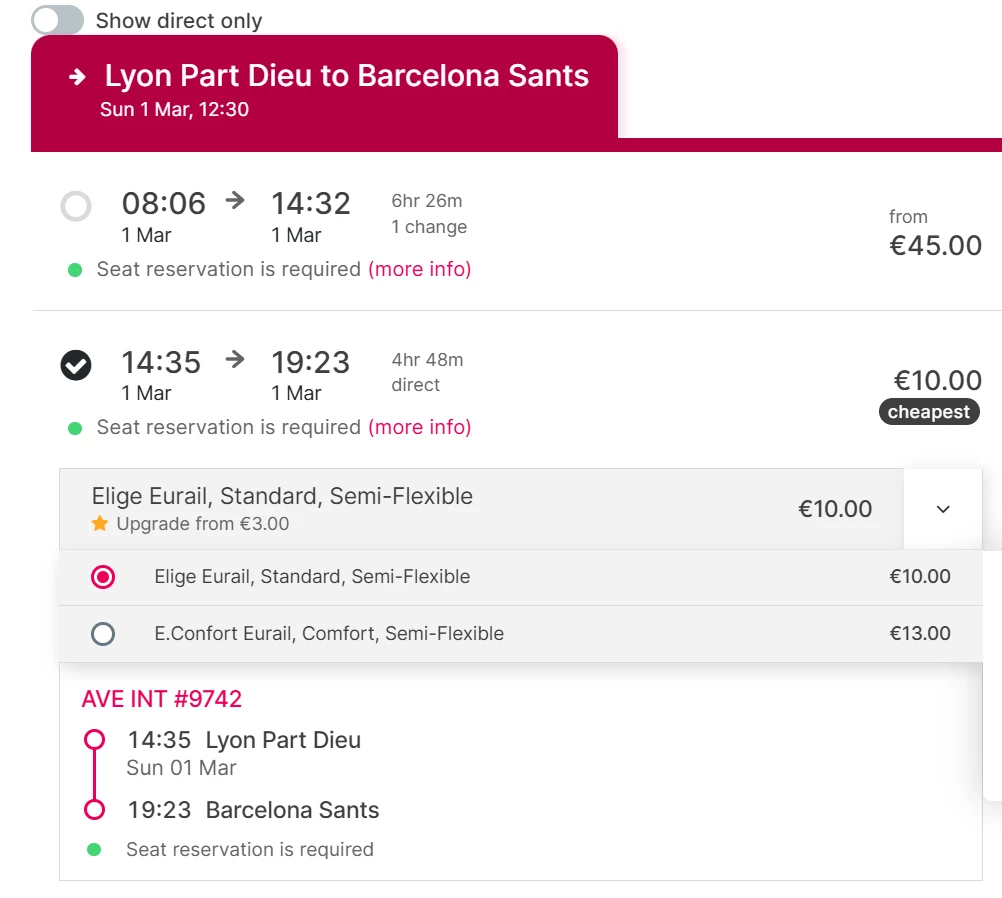Screen dimensions: 1002x898
Task: Click more info link for 08:06 train
Action: pos(420,269)
